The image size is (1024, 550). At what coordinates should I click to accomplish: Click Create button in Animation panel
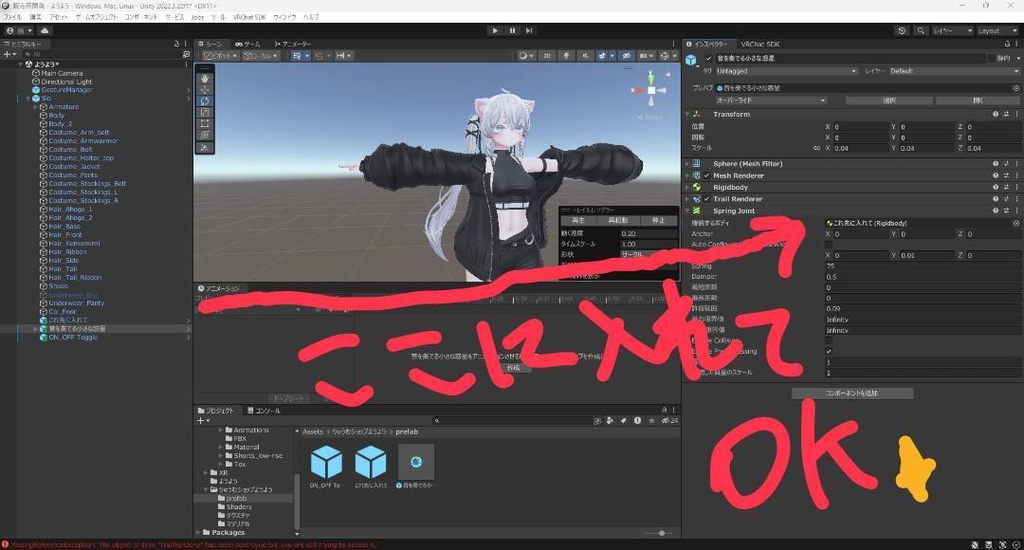(x=514, y=368)
